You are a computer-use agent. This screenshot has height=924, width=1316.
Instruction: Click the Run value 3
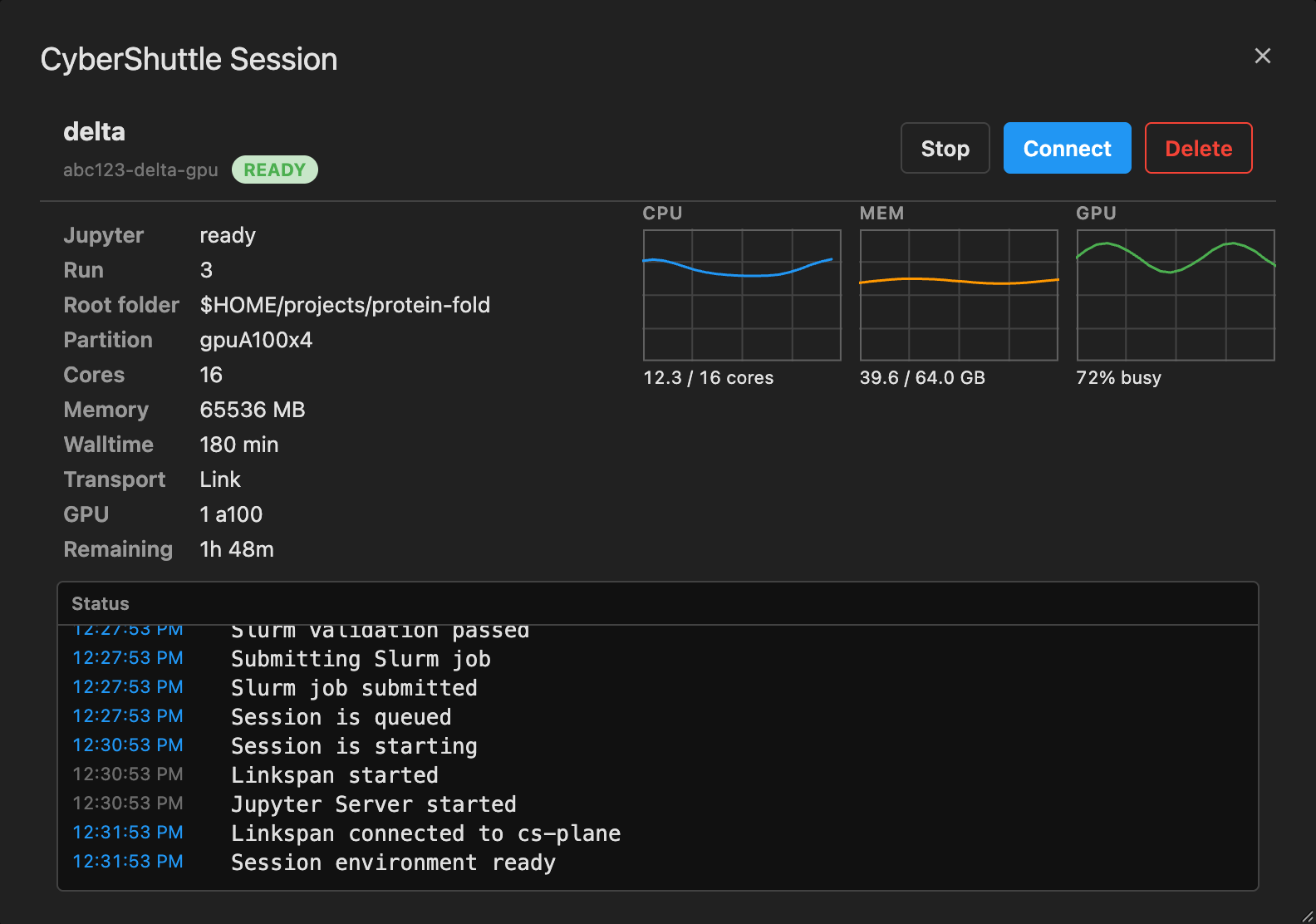click(x=206, y=270)
